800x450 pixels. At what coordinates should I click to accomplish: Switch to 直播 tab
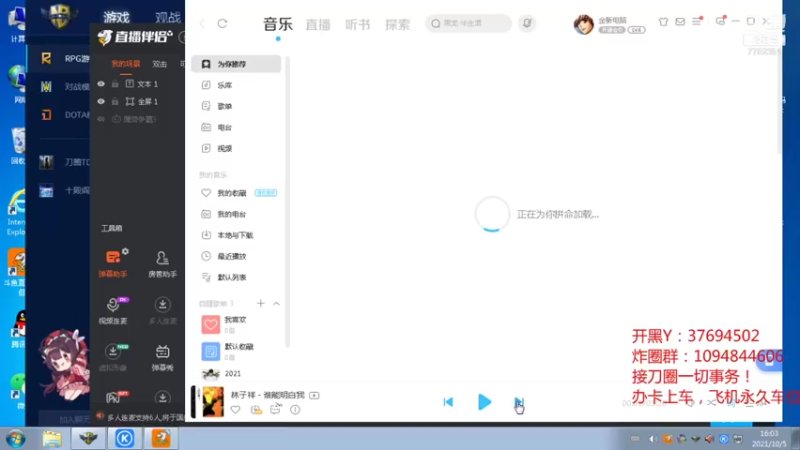tap(318, 24)
